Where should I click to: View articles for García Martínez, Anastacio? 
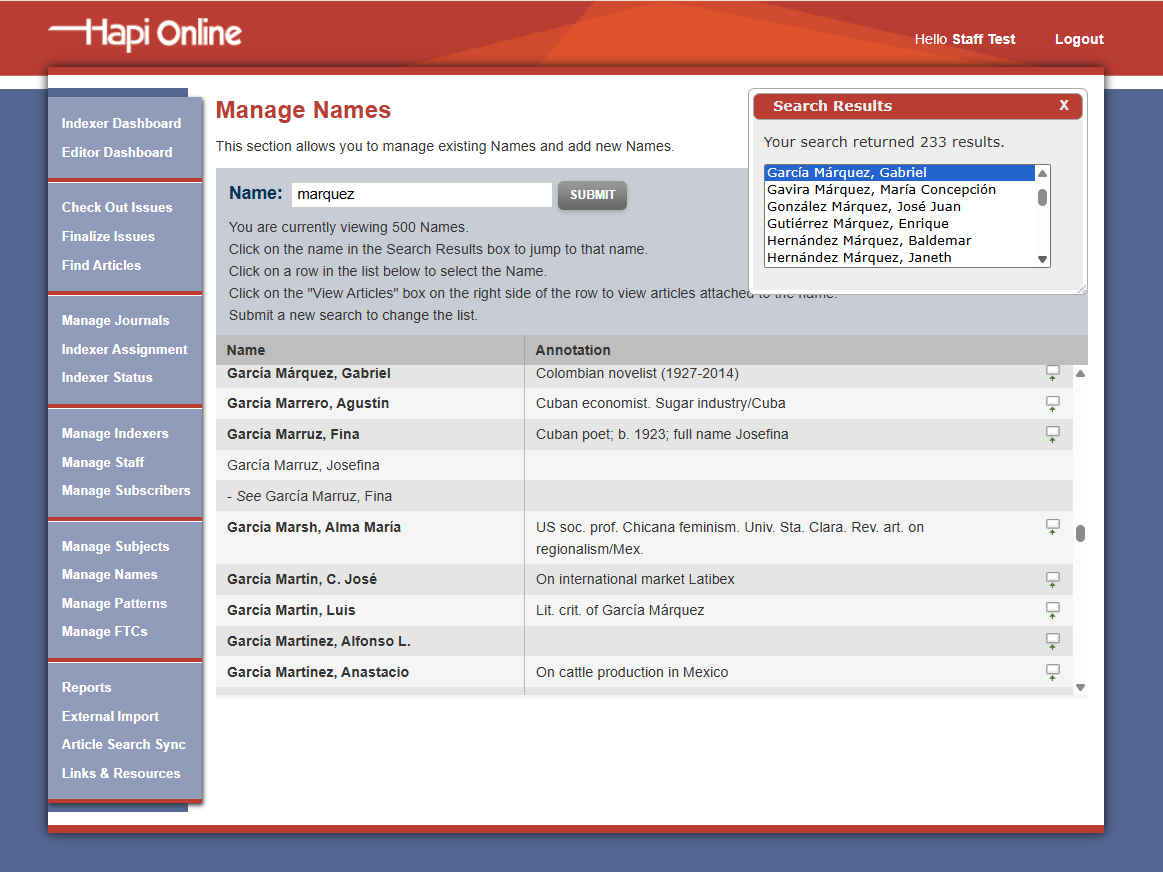pos(1052,672)
